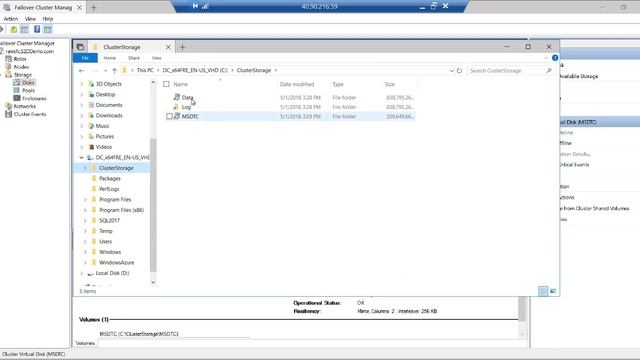Open address bar history dropdown

click(451, 71)
